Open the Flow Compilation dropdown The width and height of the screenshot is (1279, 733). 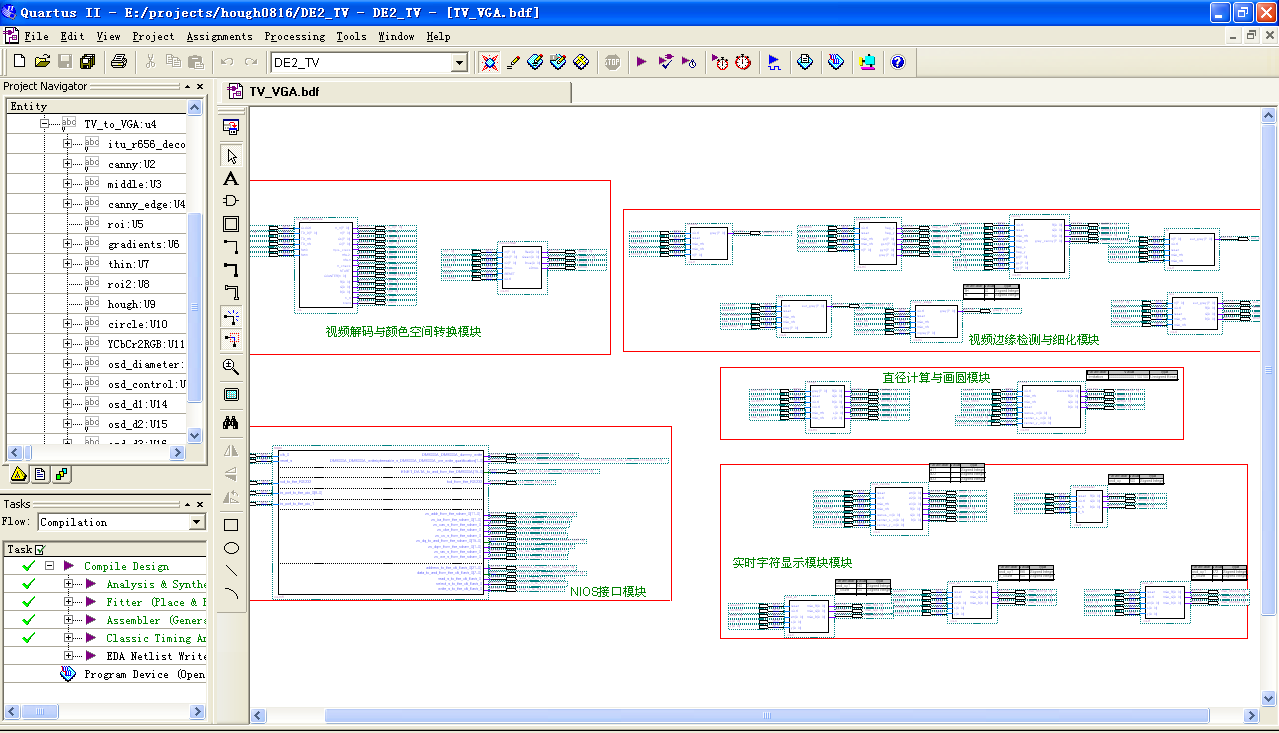pos(197,522)
